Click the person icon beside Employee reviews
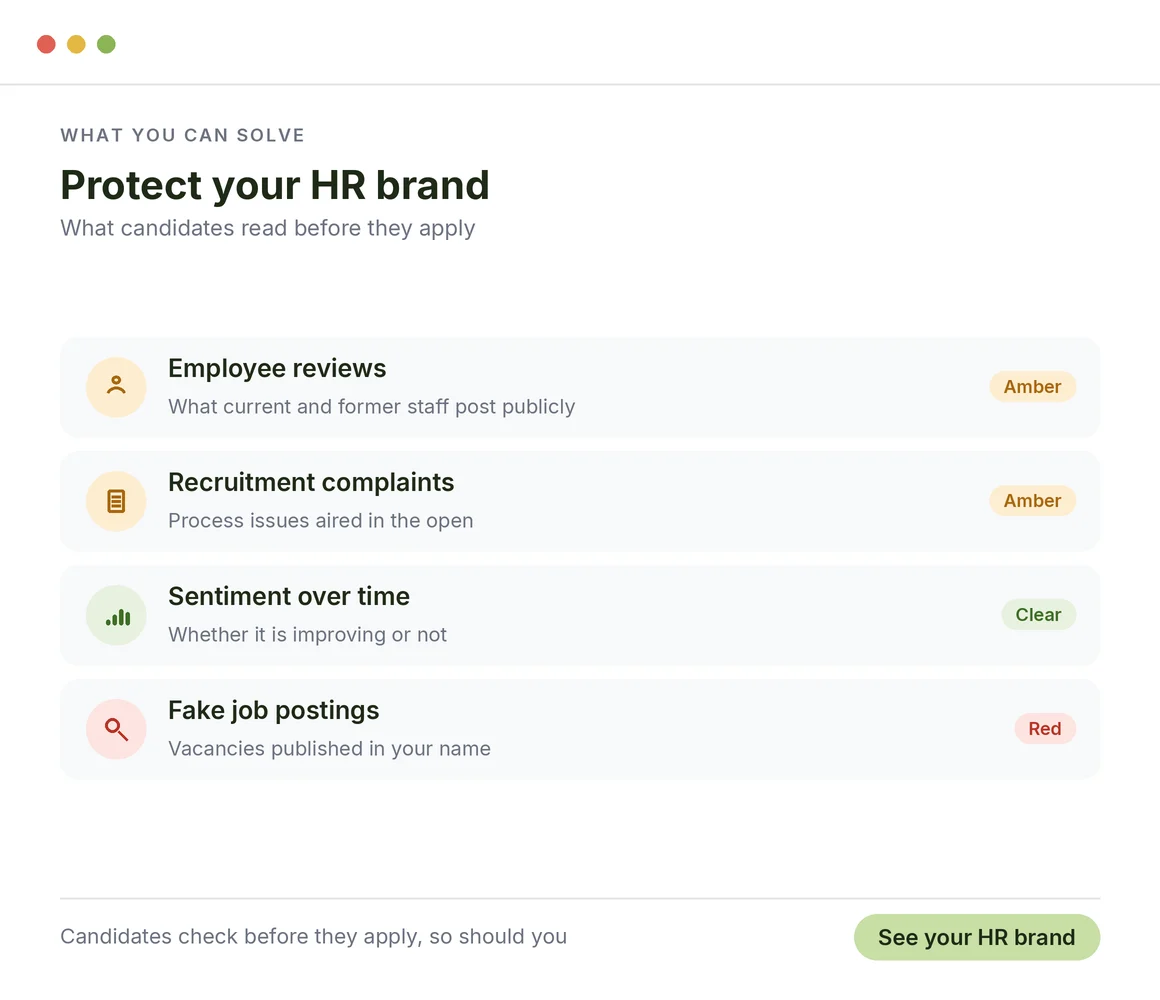 [116, 387]
